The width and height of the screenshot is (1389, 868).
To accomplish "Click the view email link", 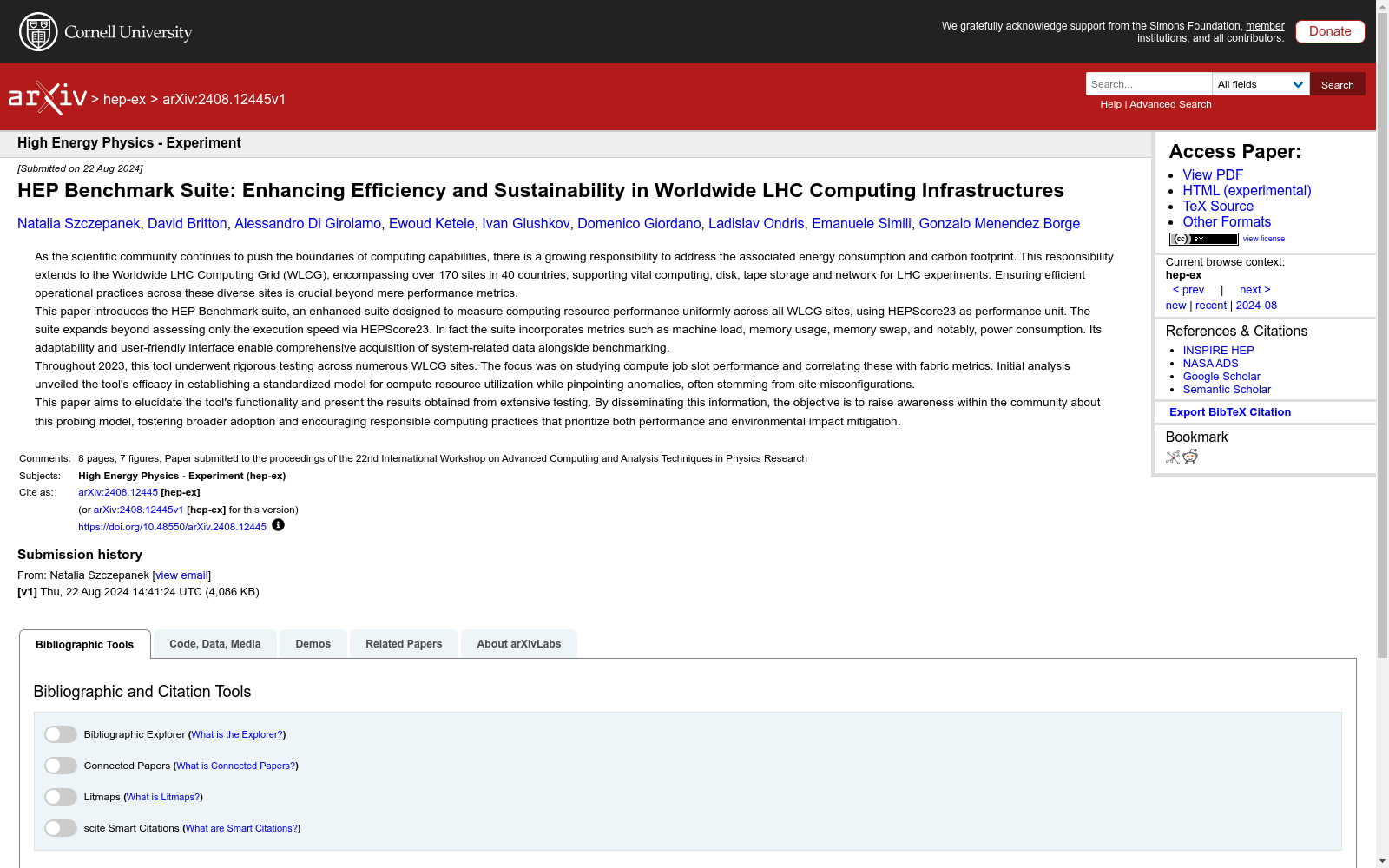I will 181,575.
